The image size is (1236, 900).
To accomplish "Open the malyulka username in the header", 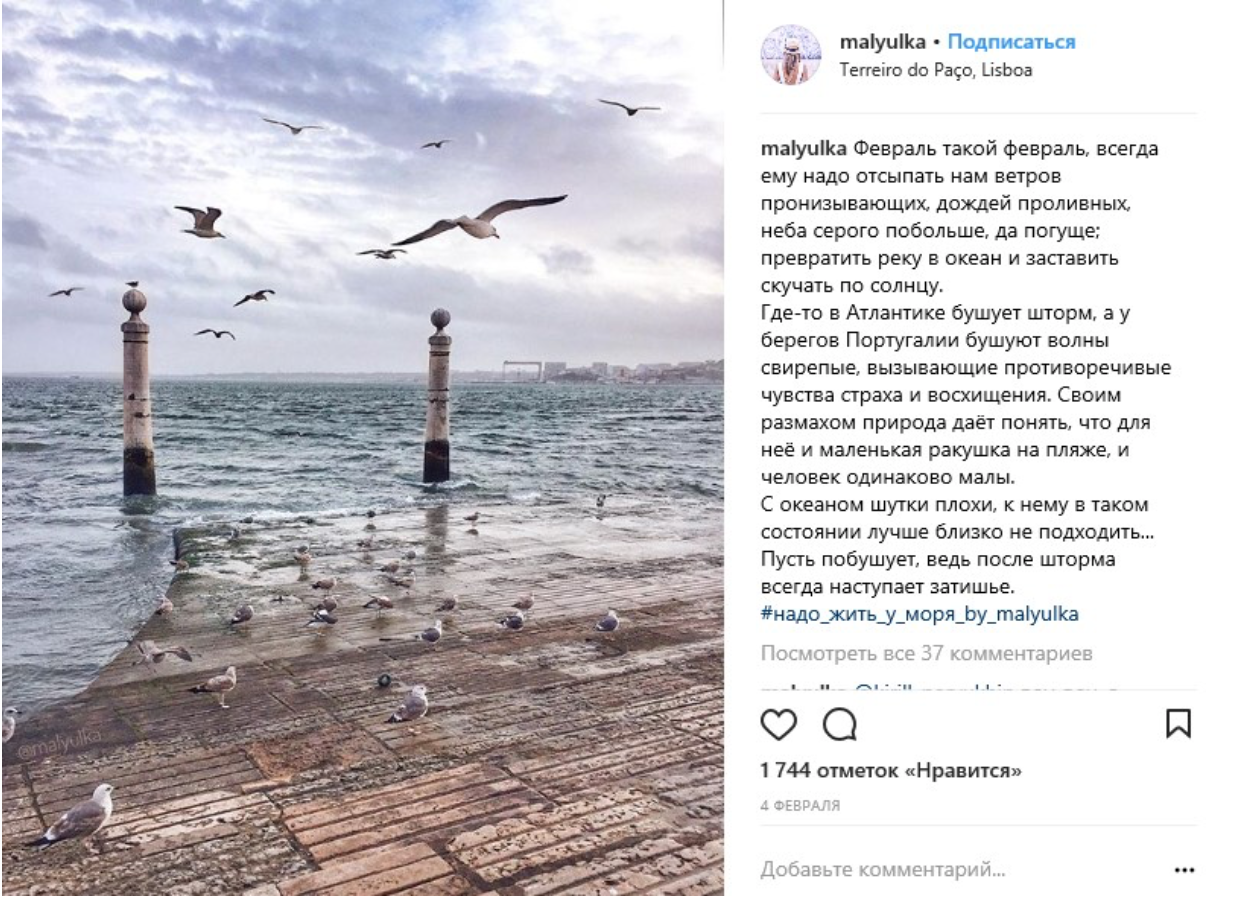I will [882, 42].
